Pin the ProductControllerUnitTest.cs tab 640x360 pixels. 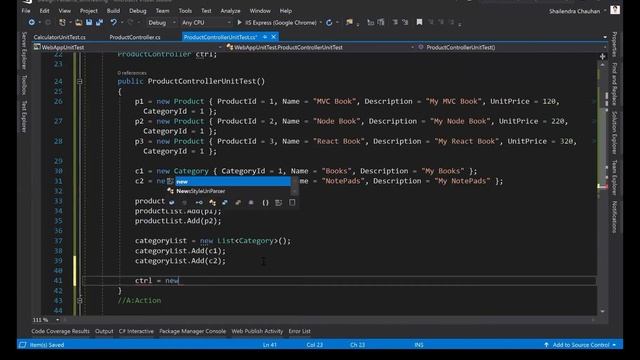[264, 37]
